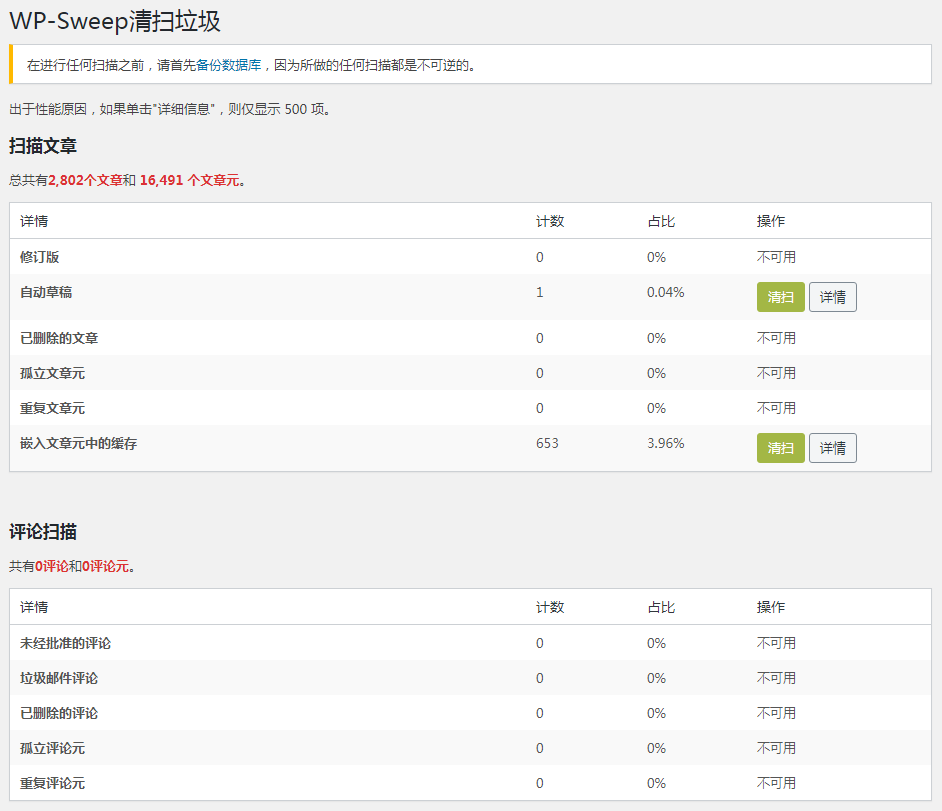
Task: Click the 评论扫描 section heading
Action: pyautogui.click(x=43, y=532)
